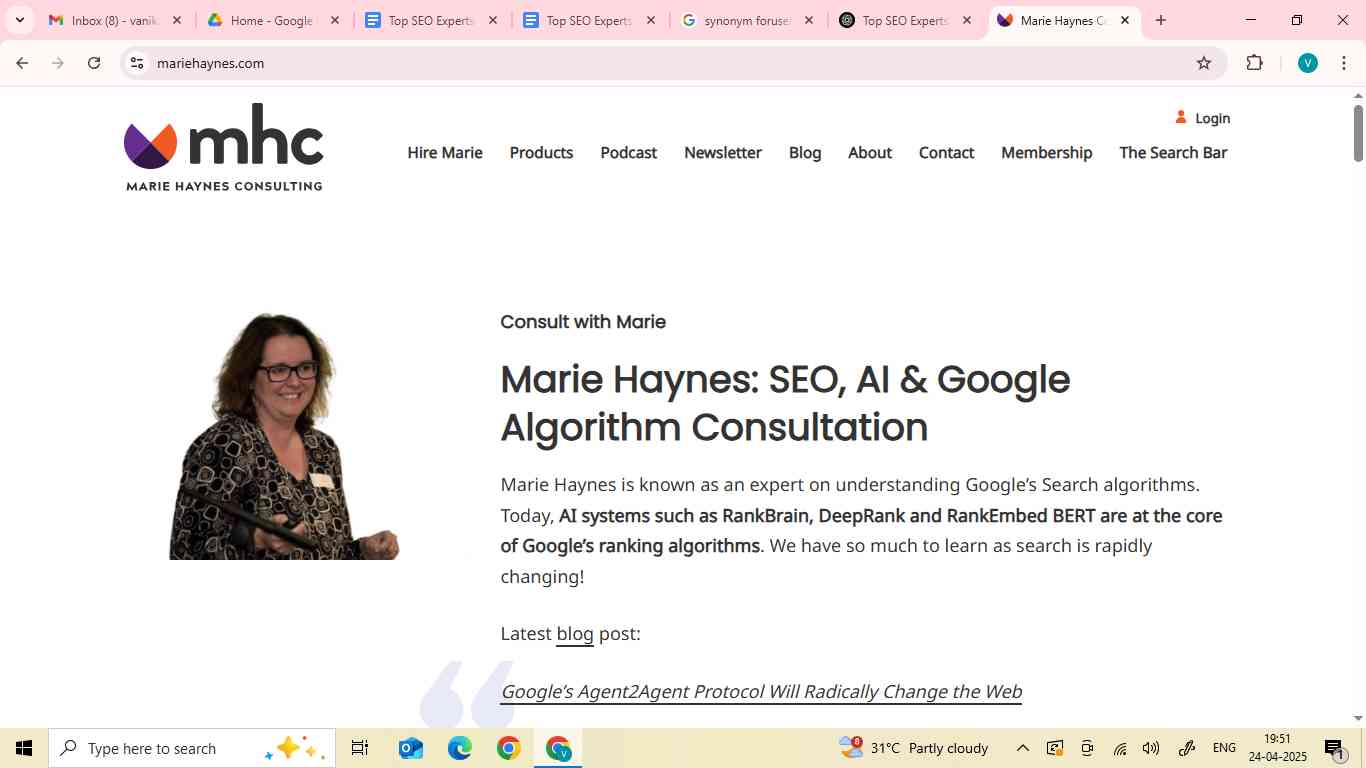Read the Agent2Agent Protocol blog post

pos(761,691)
